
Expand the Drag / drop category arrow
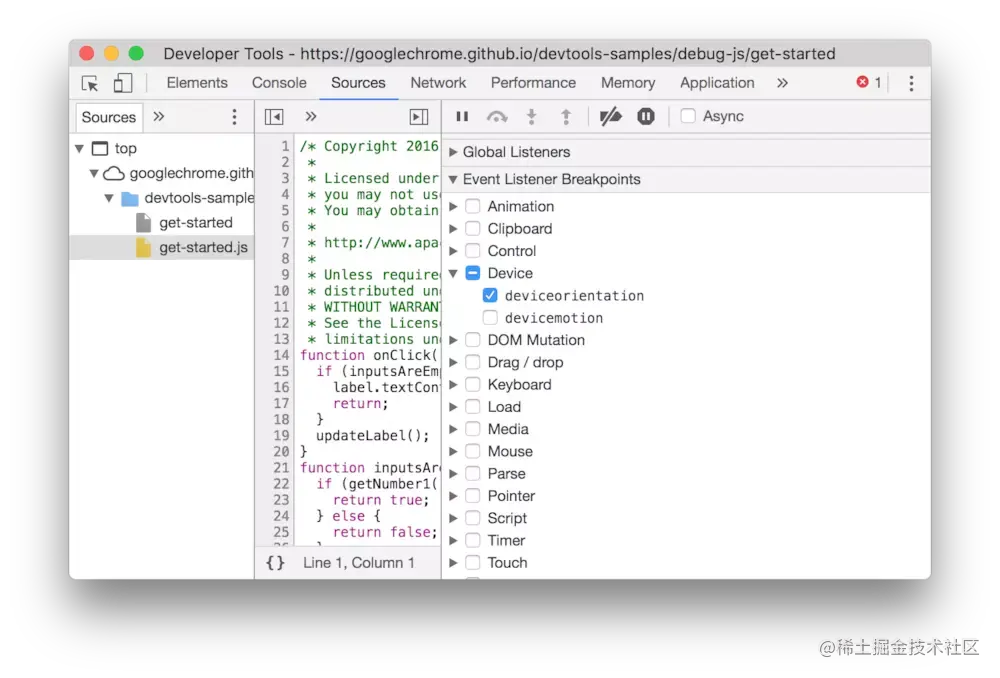[x=453, y=362]
